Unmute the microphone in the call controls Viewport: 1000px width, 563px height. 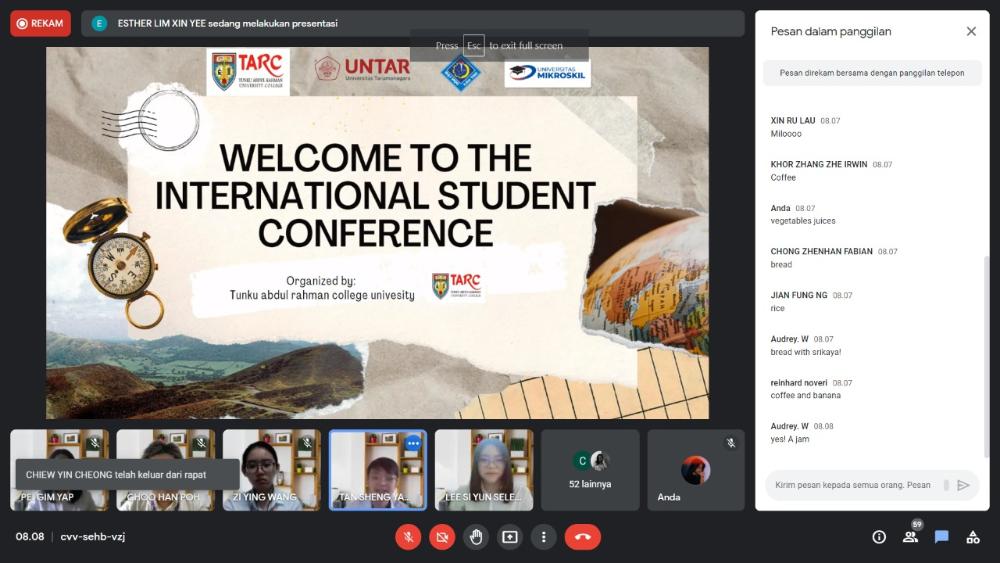(407, 537)
